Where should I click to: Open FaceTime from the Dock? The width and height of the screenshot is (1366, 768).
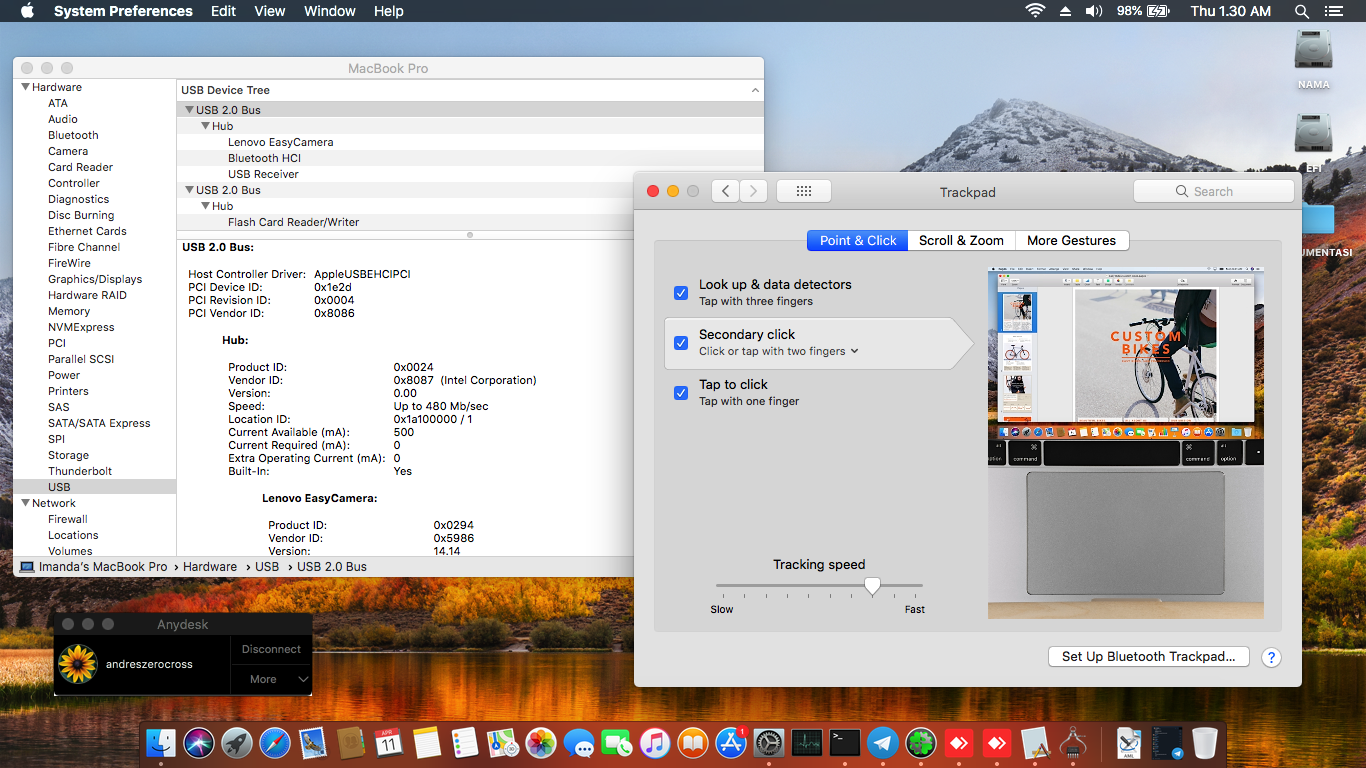point(617,743)
